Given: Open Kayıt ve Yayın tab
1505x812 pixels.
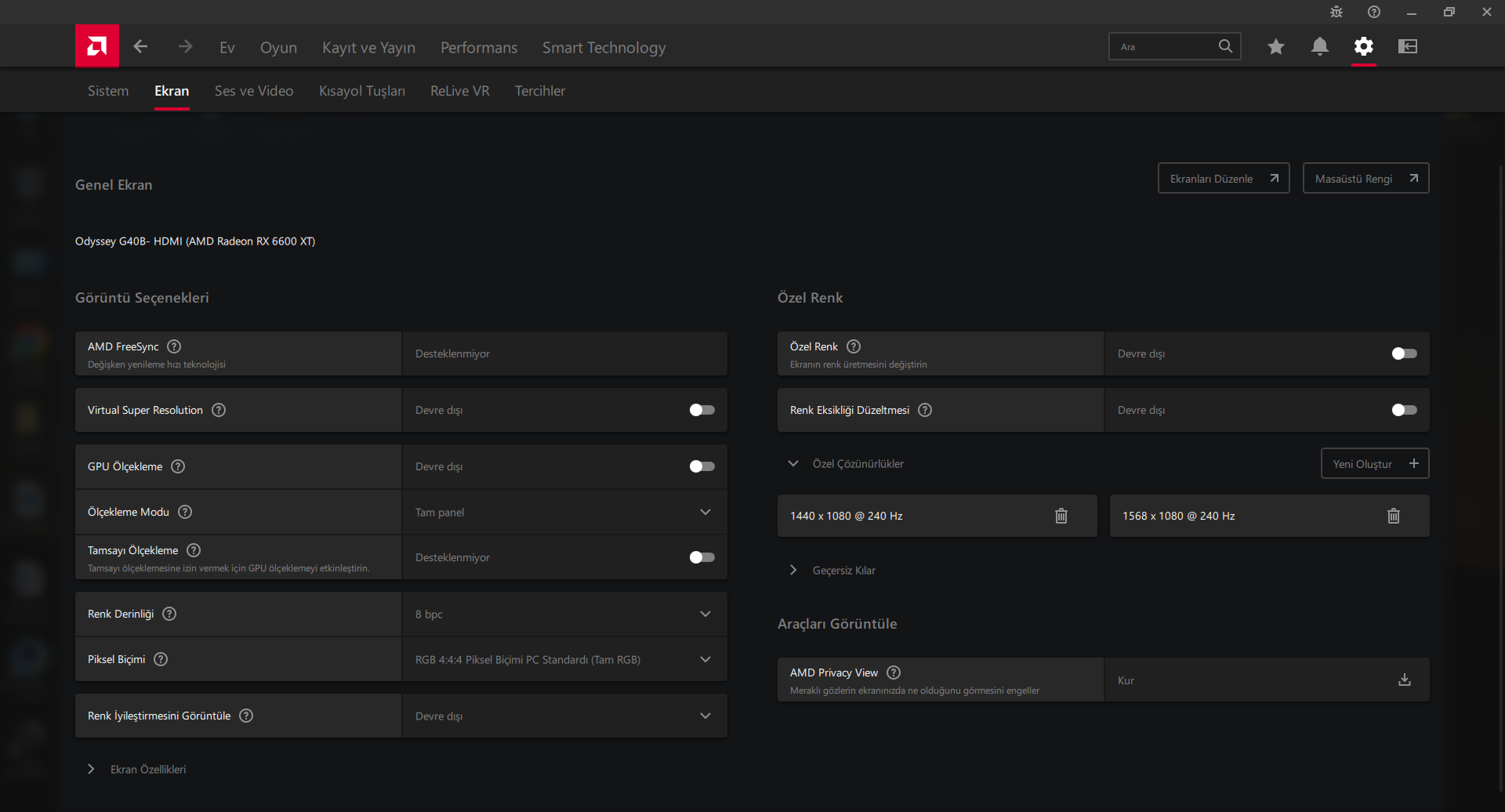Looking at the screenshot, I should 368,48.
